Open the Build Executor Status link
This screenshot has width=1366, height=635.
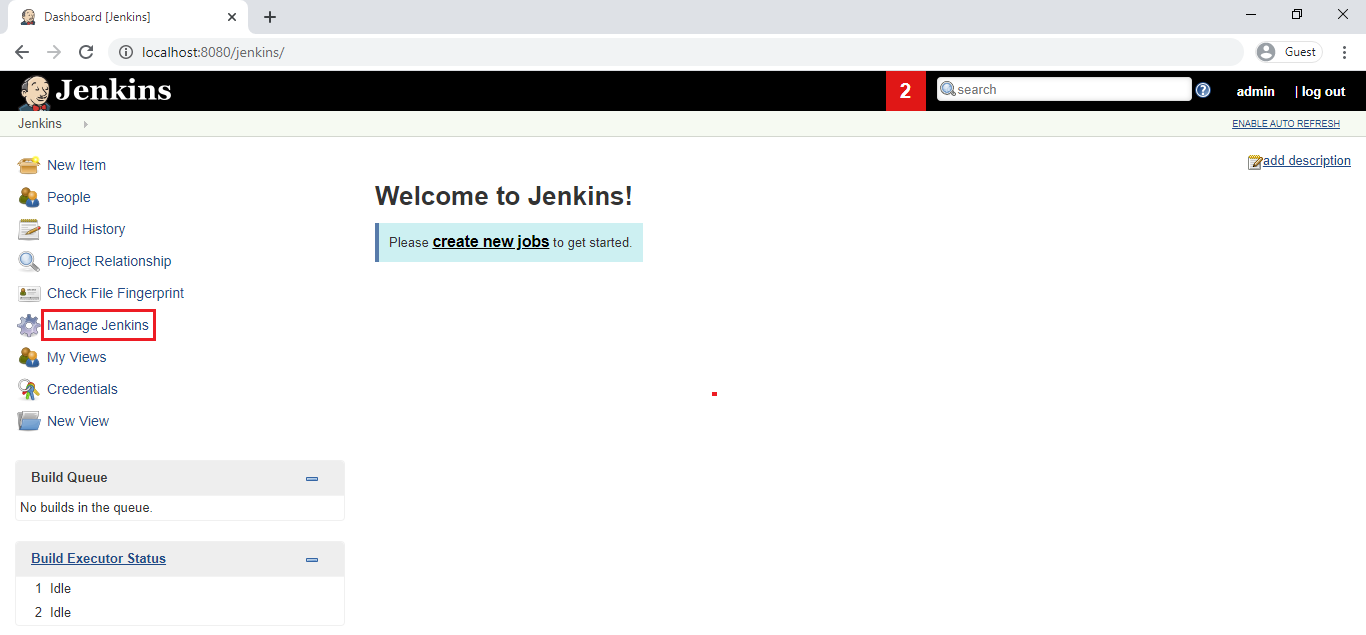pos(98,558)
